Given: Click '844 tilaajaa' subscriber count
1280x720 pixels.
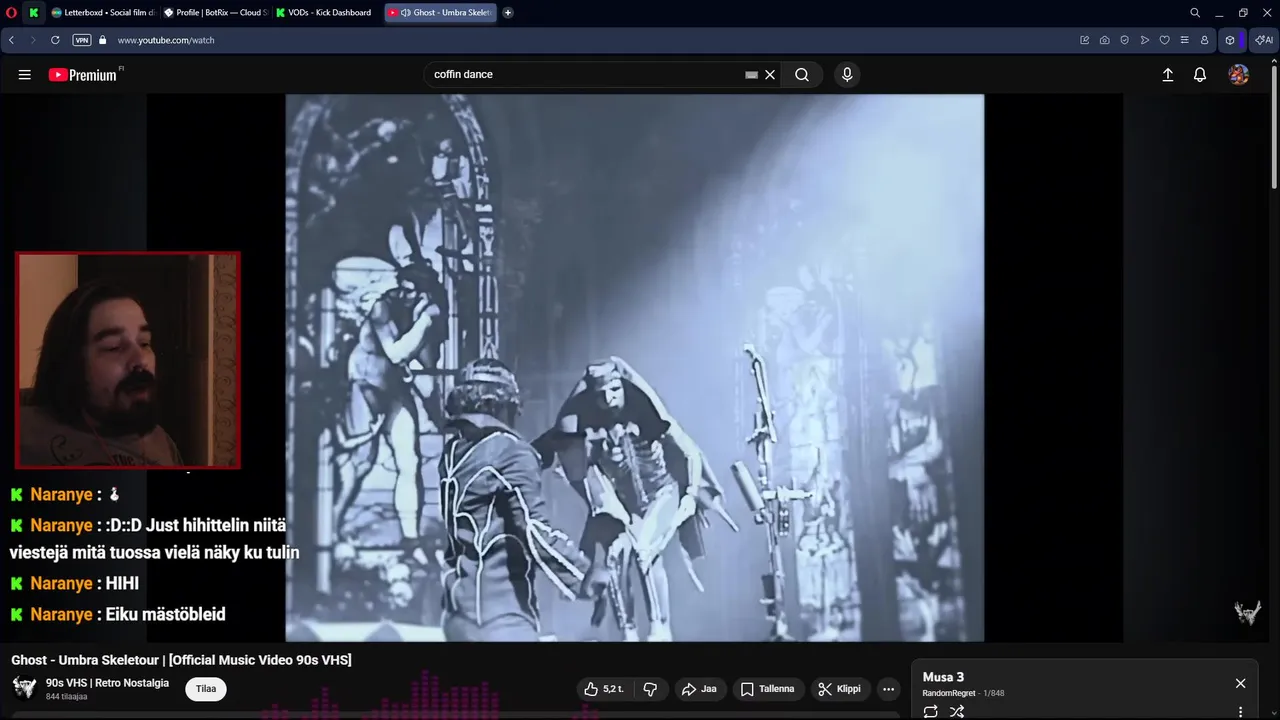Looking at the screenshot, I should (x=66, y=696).
